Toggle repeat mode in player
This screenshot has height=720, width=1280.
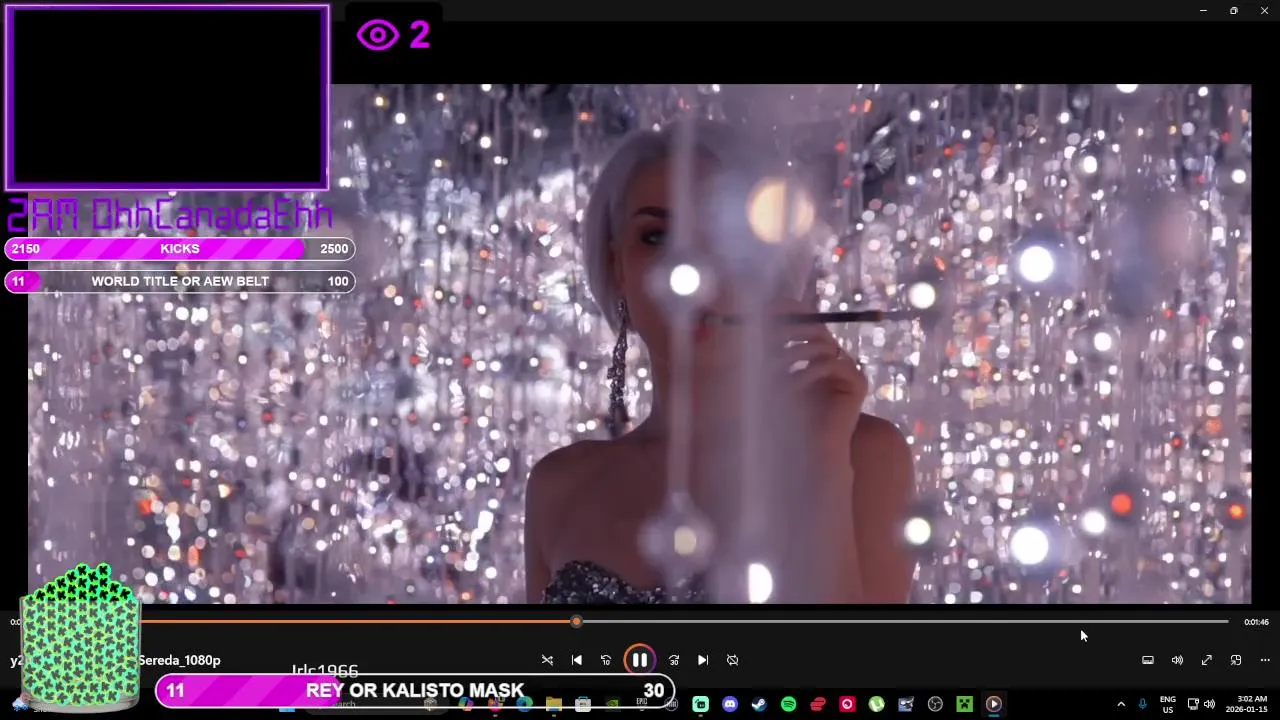tap(732, 660)
